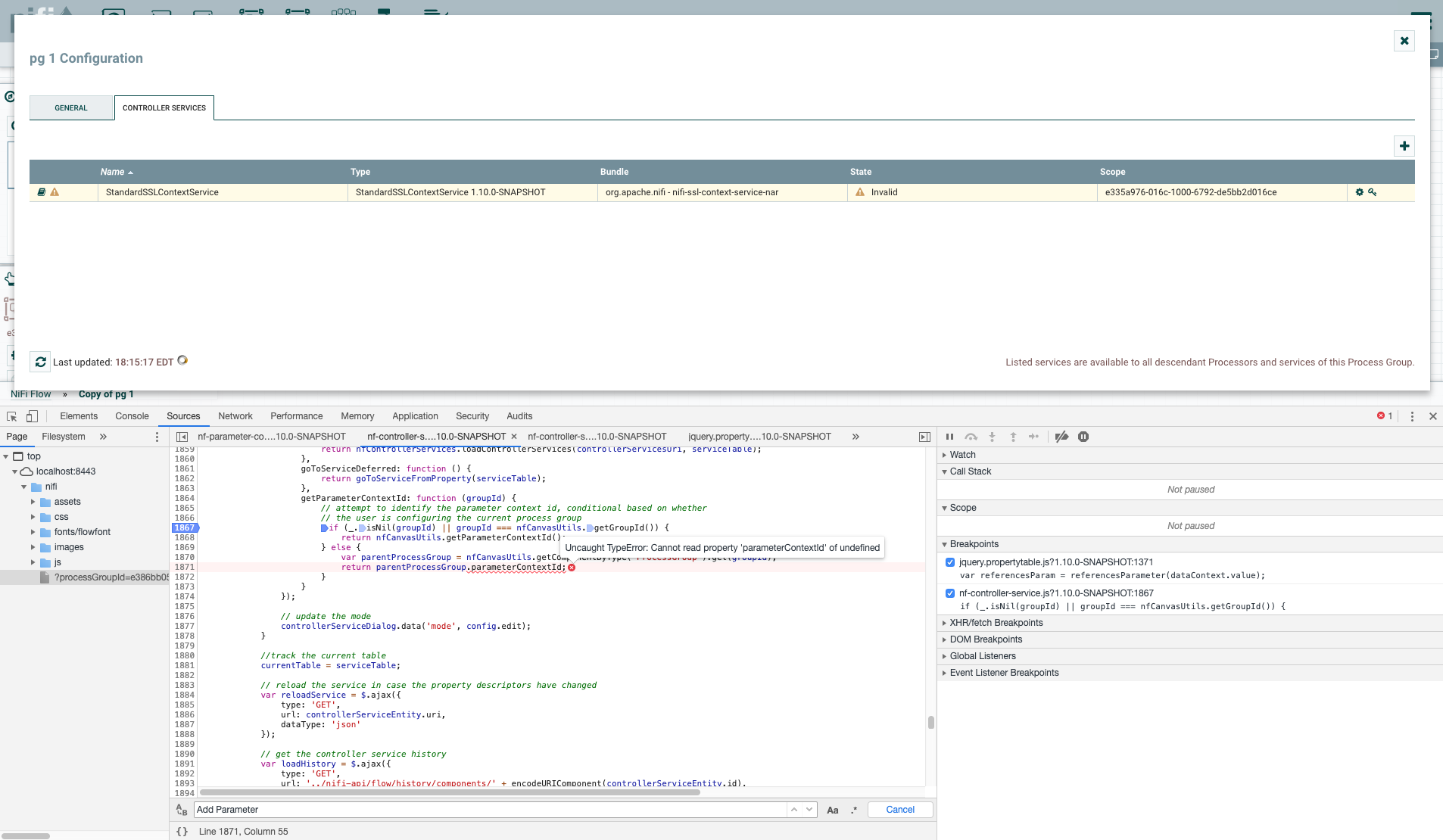Toggle device toolbar in DevTools
The image size is (1443, 840).
[32, 416]
